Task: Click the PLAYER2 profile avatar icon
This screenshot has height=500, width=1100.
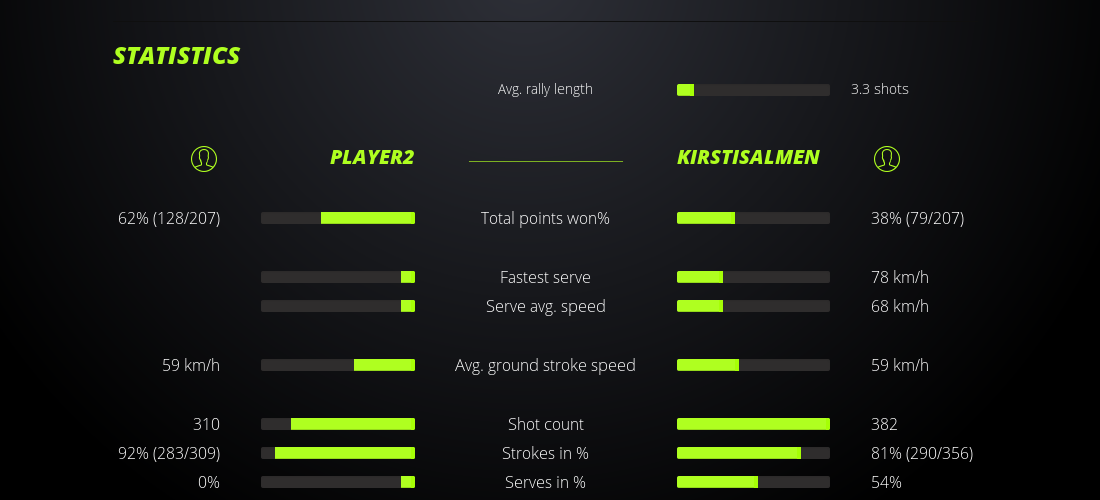Action: coord(204,158)
